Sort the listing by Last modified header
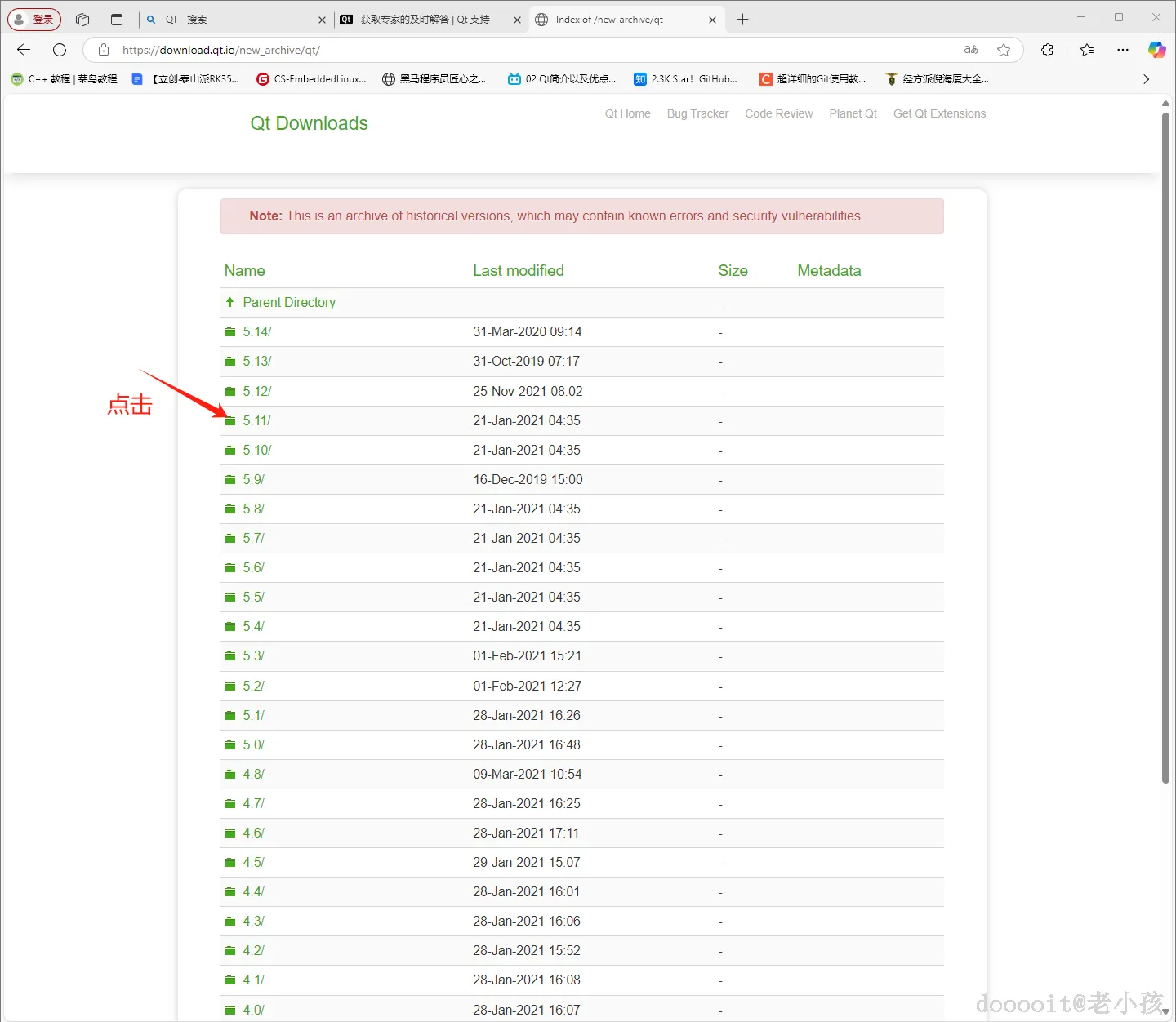1176x1022 pixels. click(x=519, y=270)
